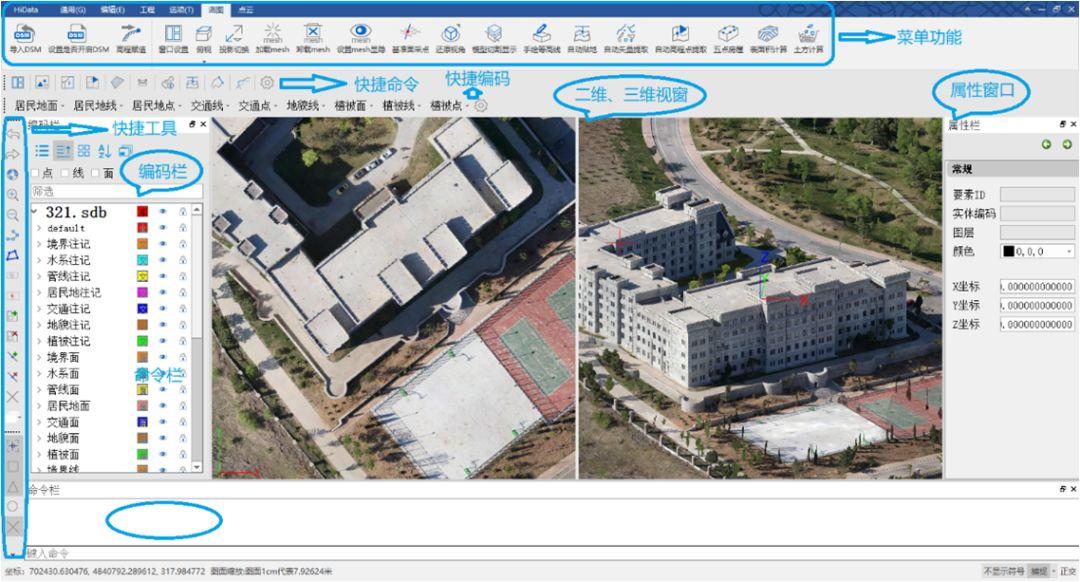Viewport: 1080px width, 582px height.
Task: Open the 颜色 color dropdown
Action: tap(1069, 252)
